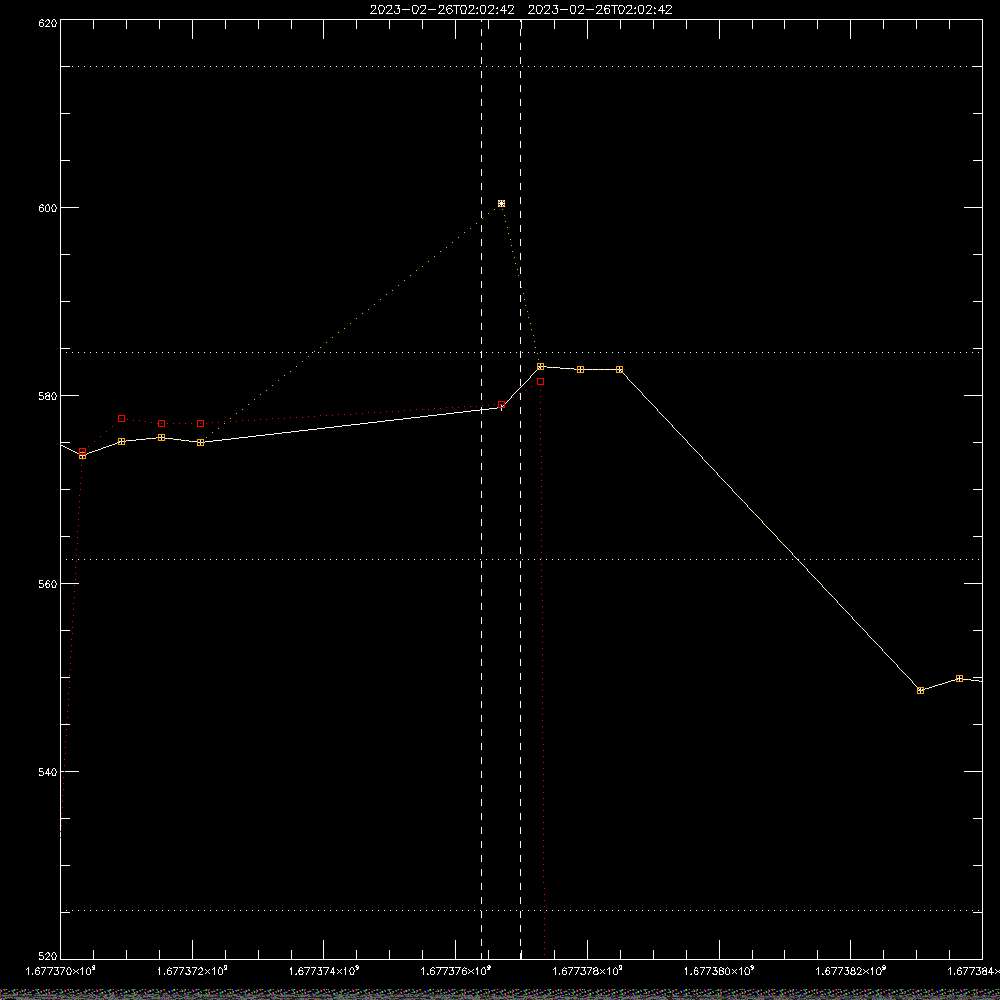Viewport: 1000px width, 1000px height.
Task: Click the x-axis label 1.677382×10⁹
Action: 851,971
